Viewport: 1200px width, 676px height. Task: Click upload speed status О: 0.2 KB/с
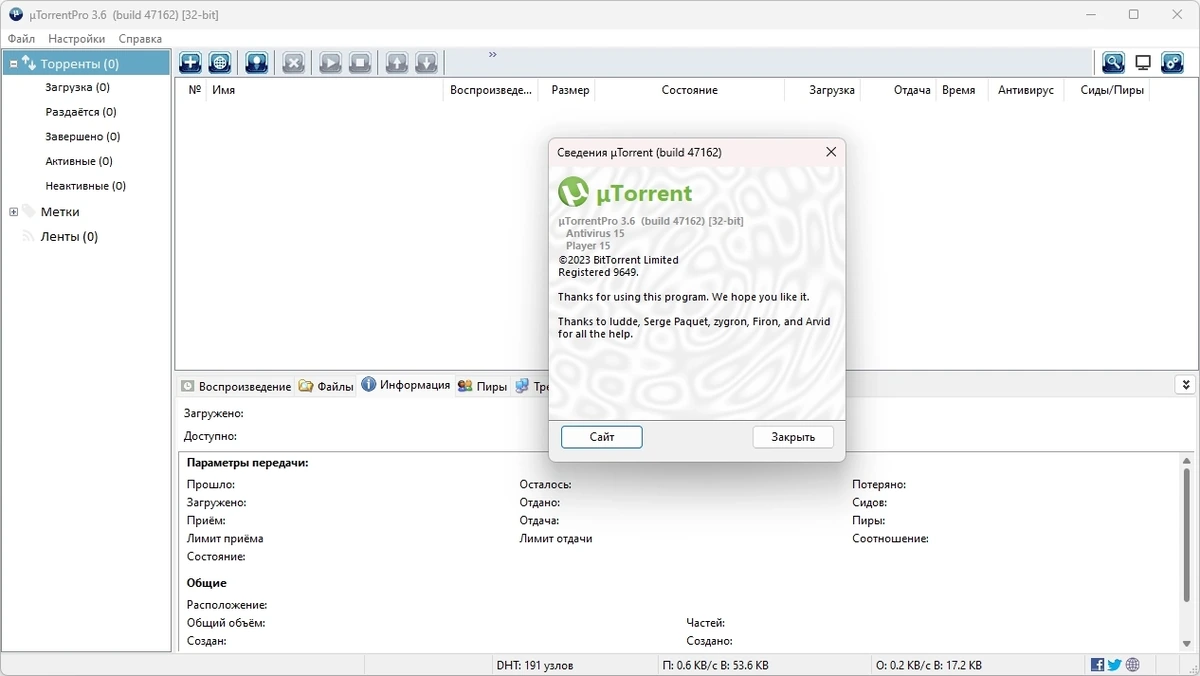(x=928, y=665)
